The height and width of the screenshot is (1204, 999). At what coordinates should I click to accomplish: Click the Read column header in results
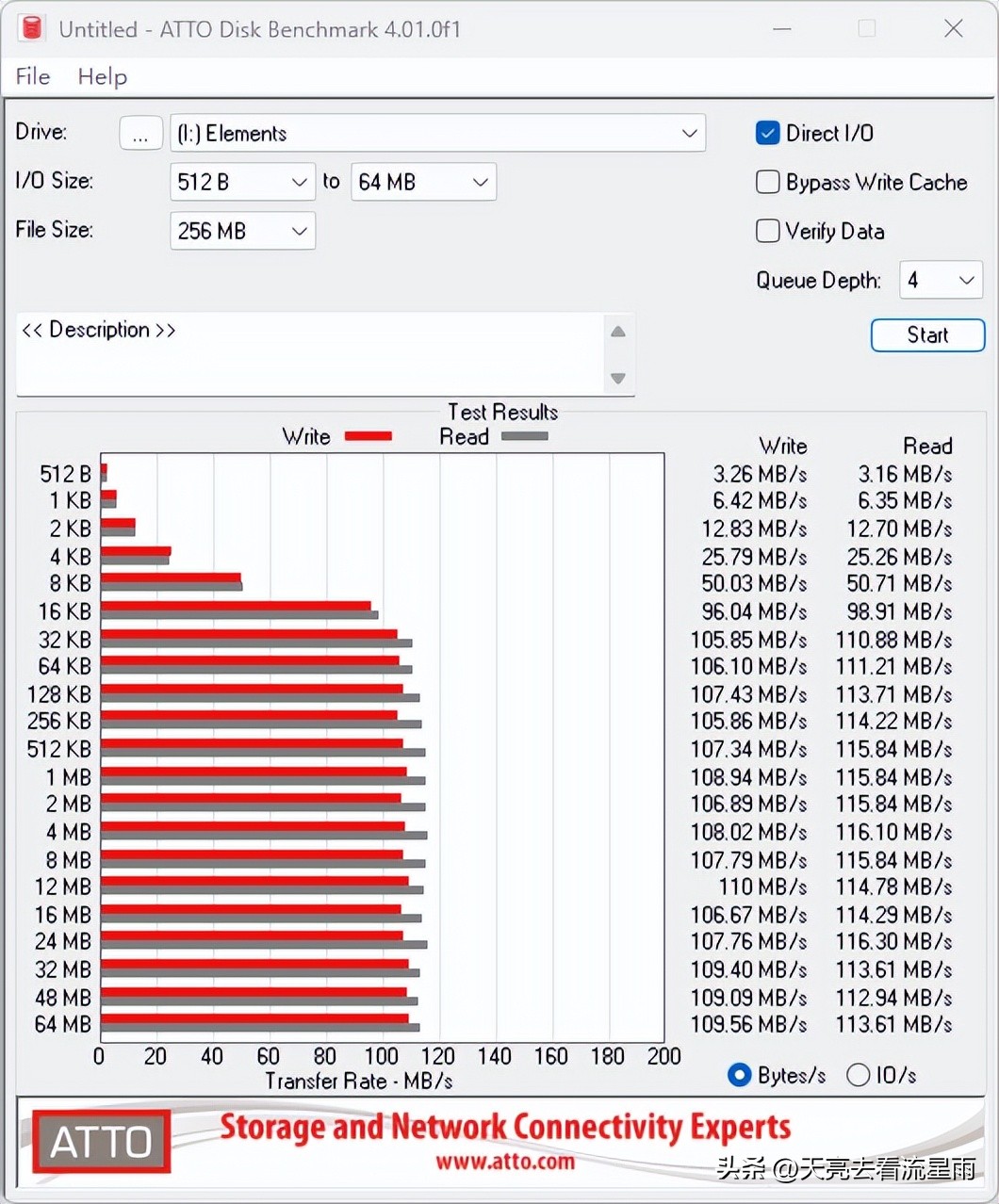pos(927,446)
